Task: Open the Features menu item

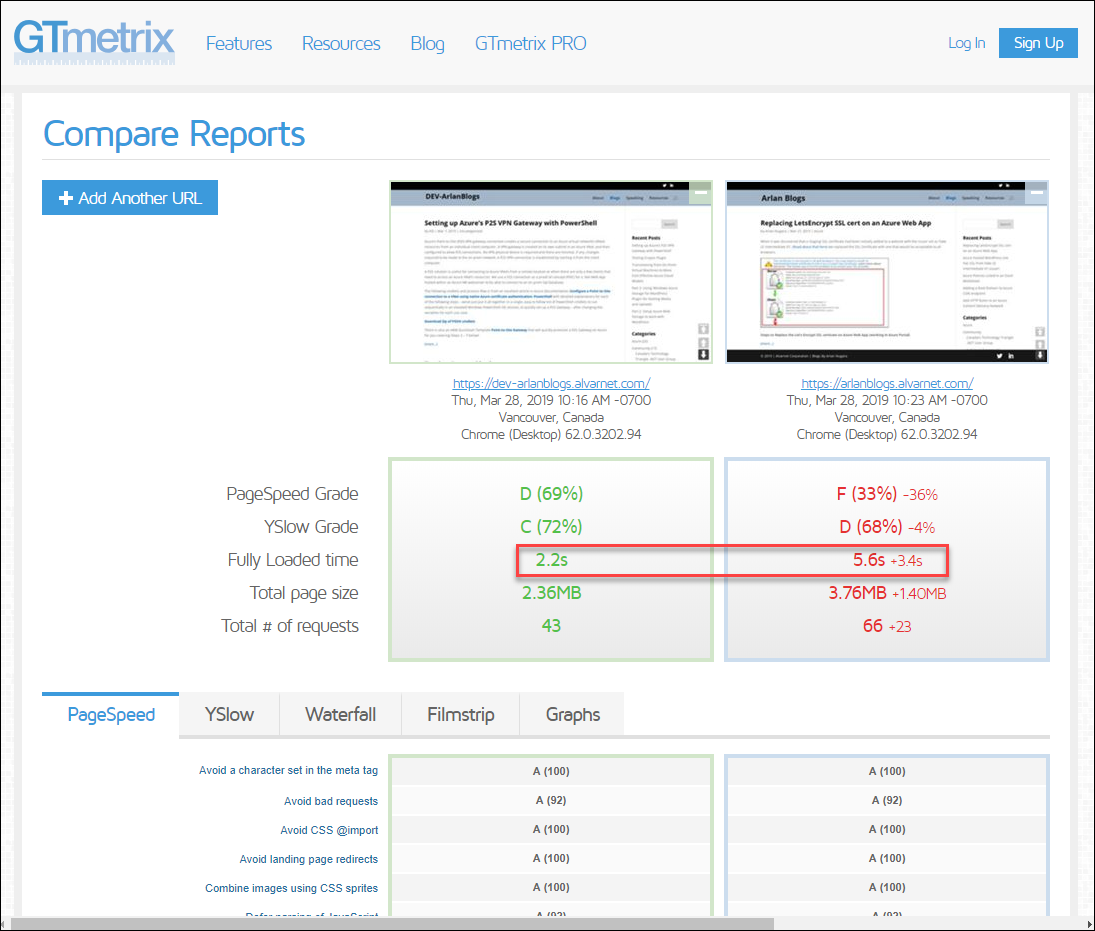Action: (239, 43)
